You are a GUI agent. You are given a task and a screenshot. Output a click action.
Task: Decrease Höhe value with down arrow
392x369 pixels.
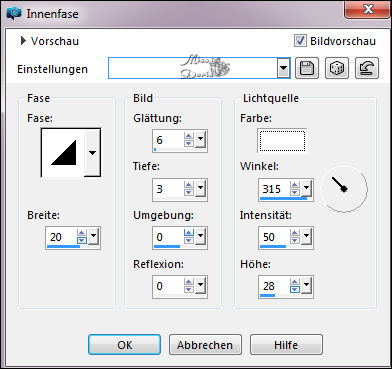pyautogui.click(x=295, y=289)
